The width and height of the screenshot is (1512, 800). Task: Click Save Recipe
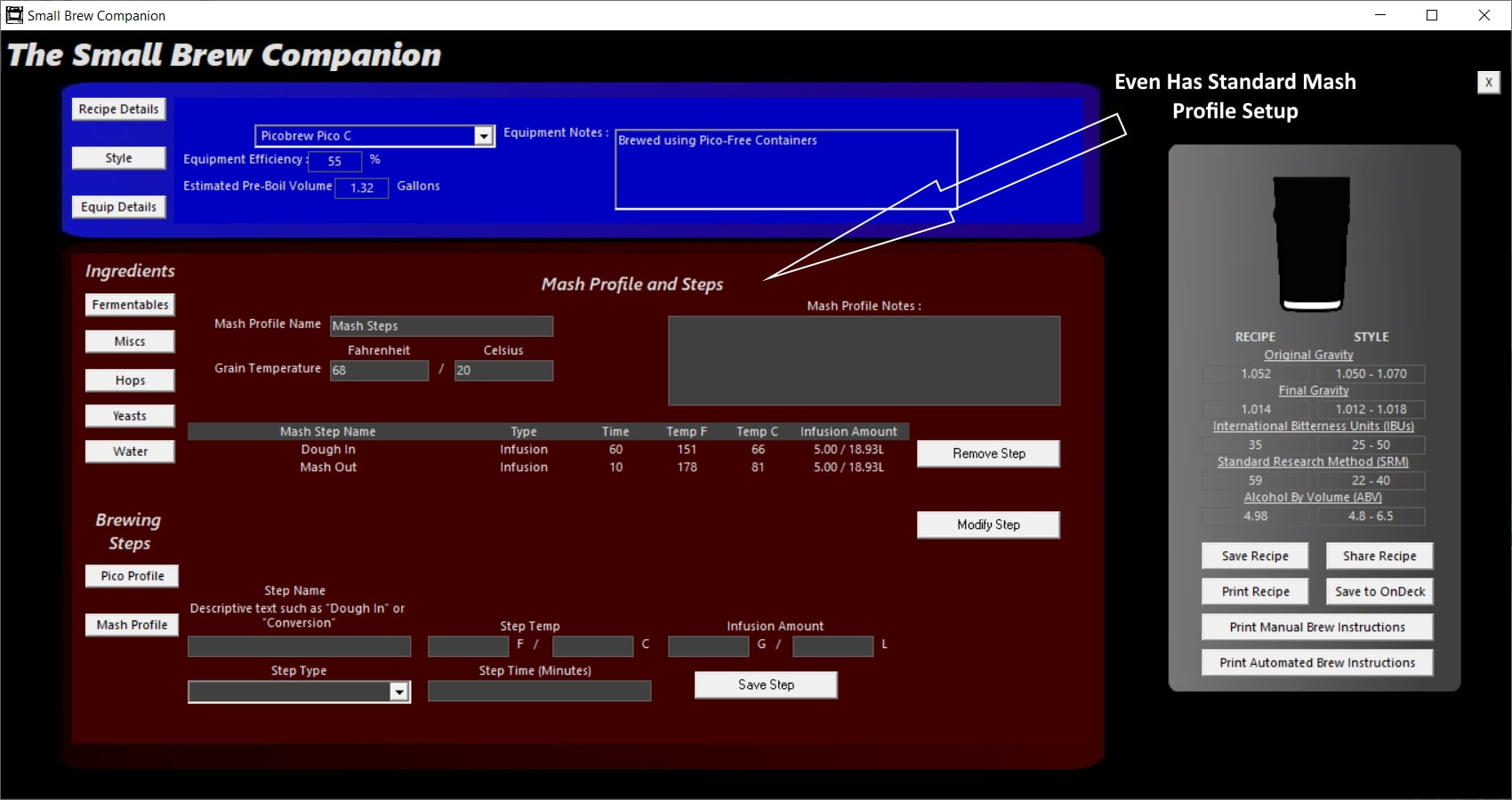click(1254, 556)
